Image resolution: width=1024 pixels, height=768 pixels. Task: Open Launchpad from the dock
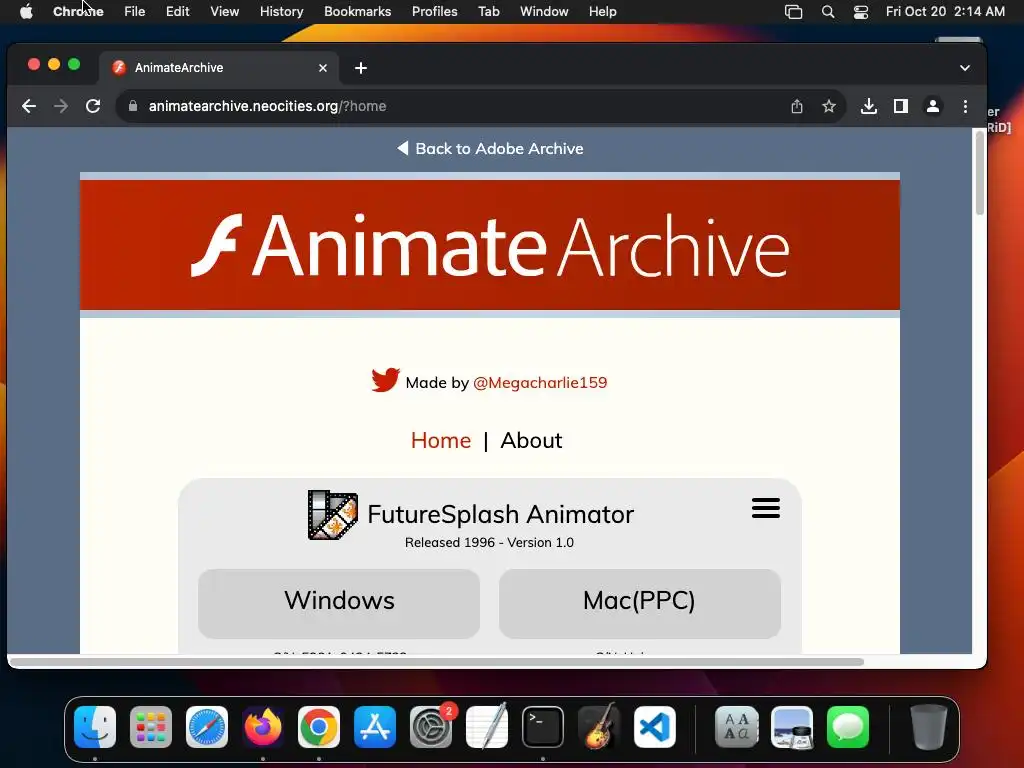point(151,727)
